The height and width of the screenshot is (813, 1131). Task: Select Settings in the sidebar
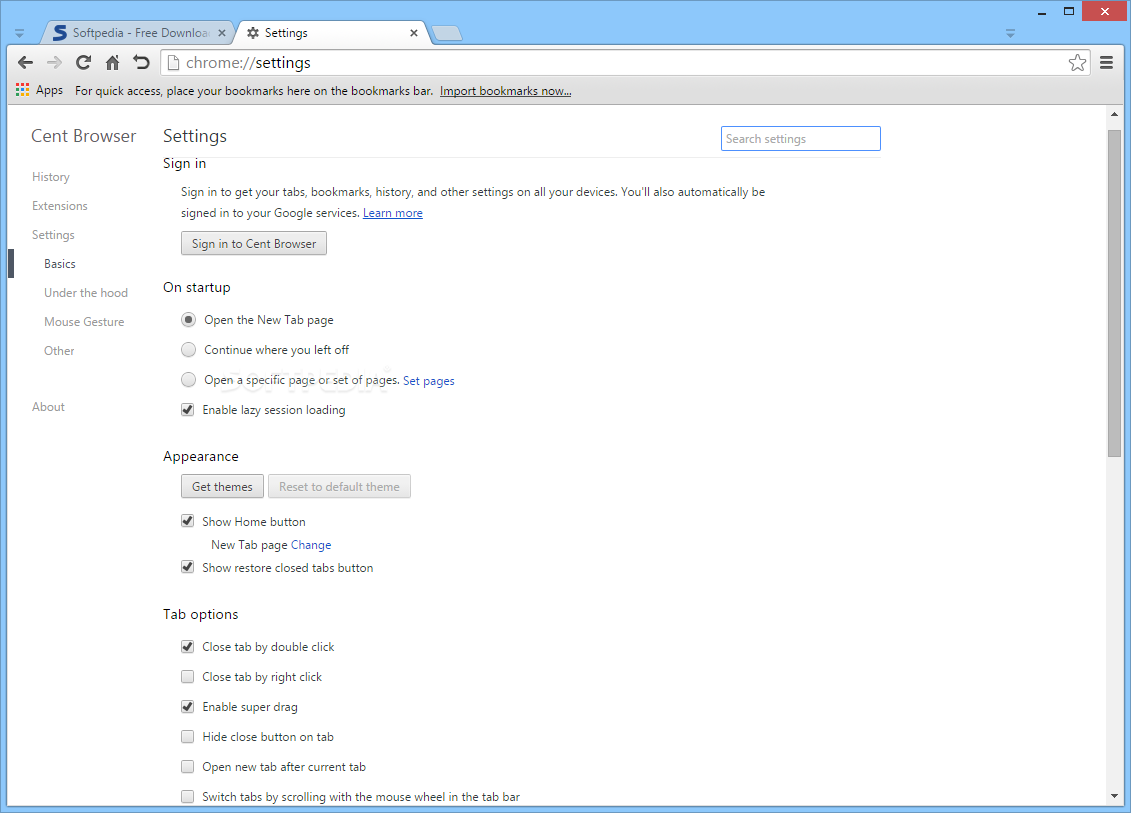point(53,235)
